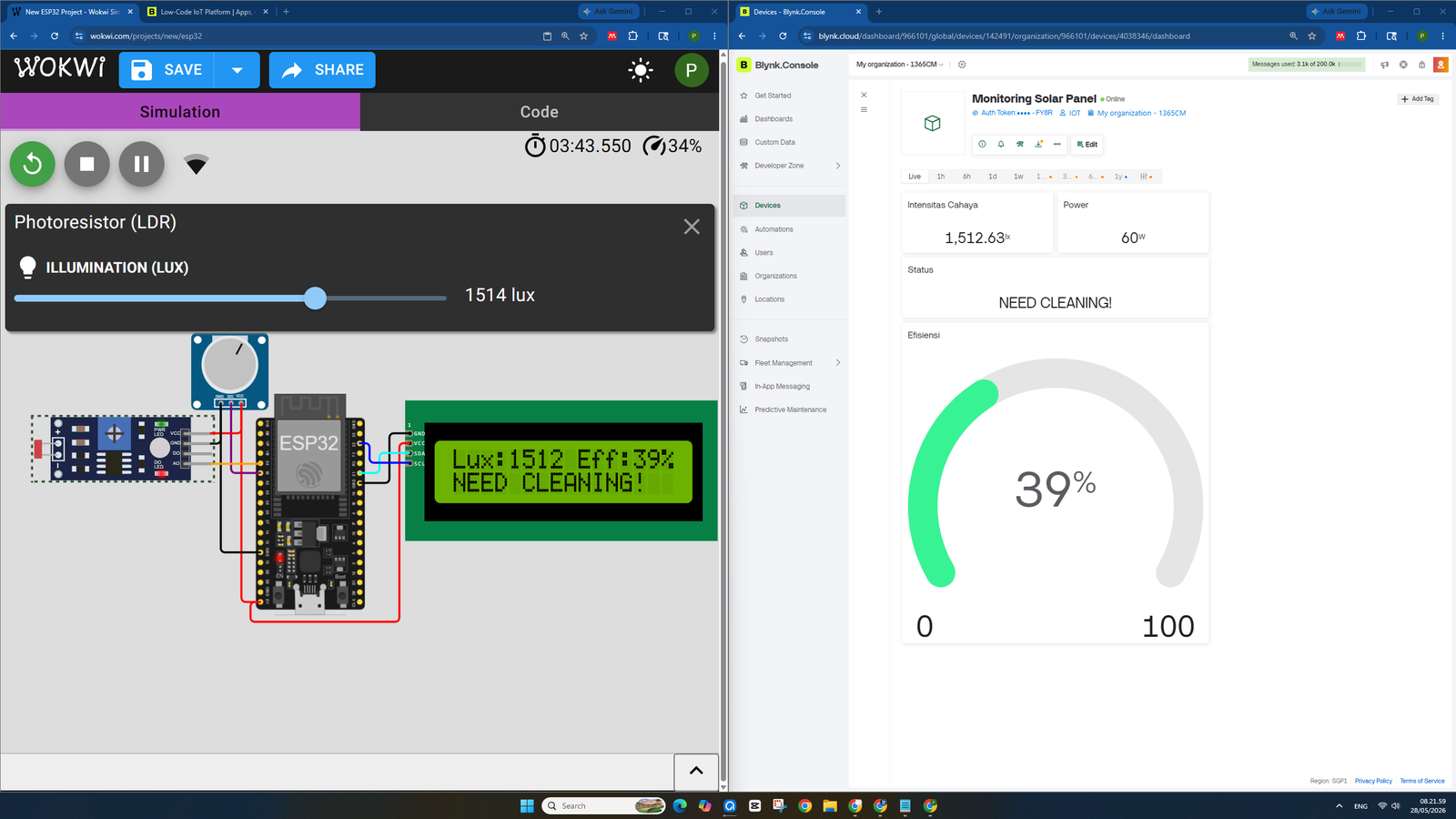
Task: Select the 6h time range tab
Action: click(x=966, y=177)
